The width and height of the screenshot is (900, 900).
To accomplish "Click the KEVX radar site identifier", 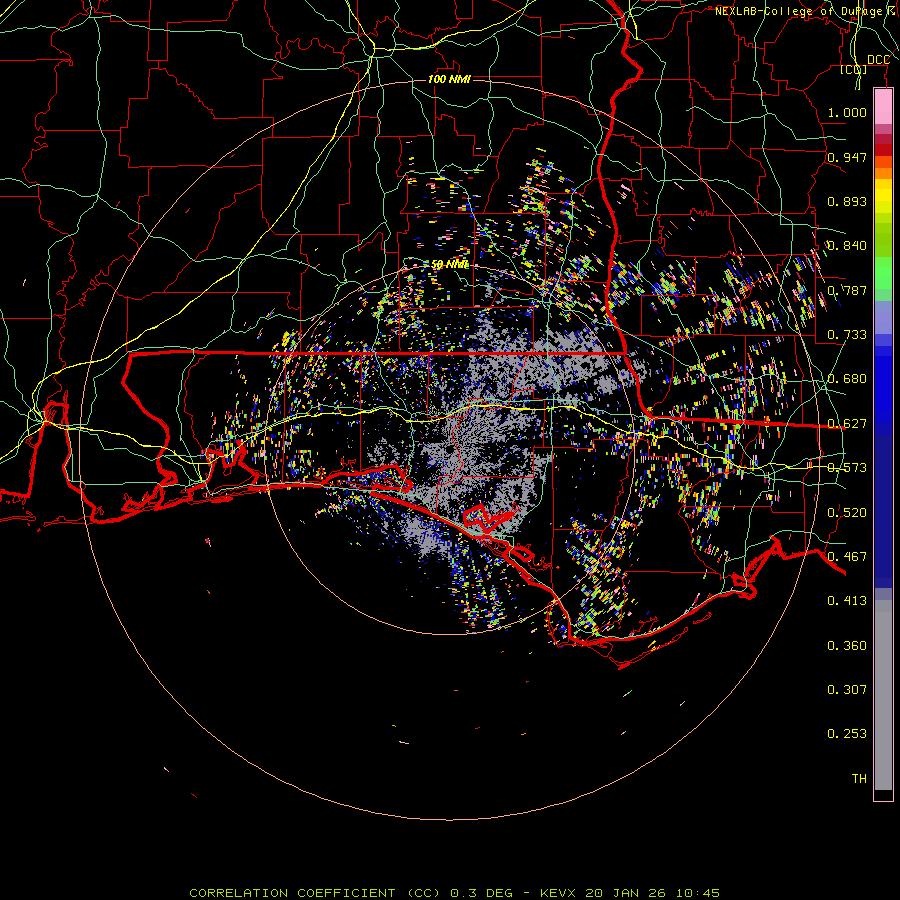I will coord(557,893).
